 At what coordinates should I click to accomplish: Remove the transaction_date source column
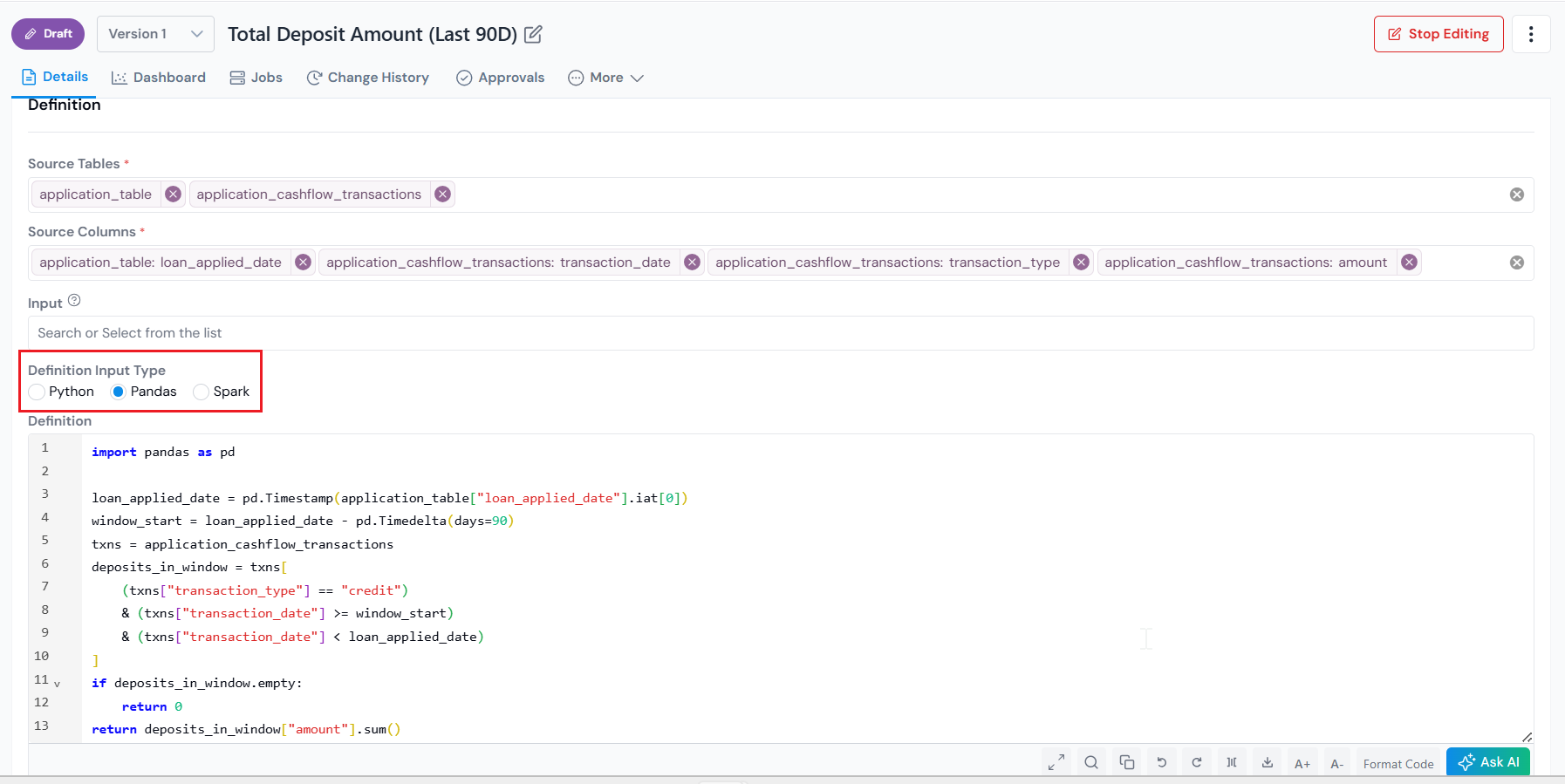(692, 262)
